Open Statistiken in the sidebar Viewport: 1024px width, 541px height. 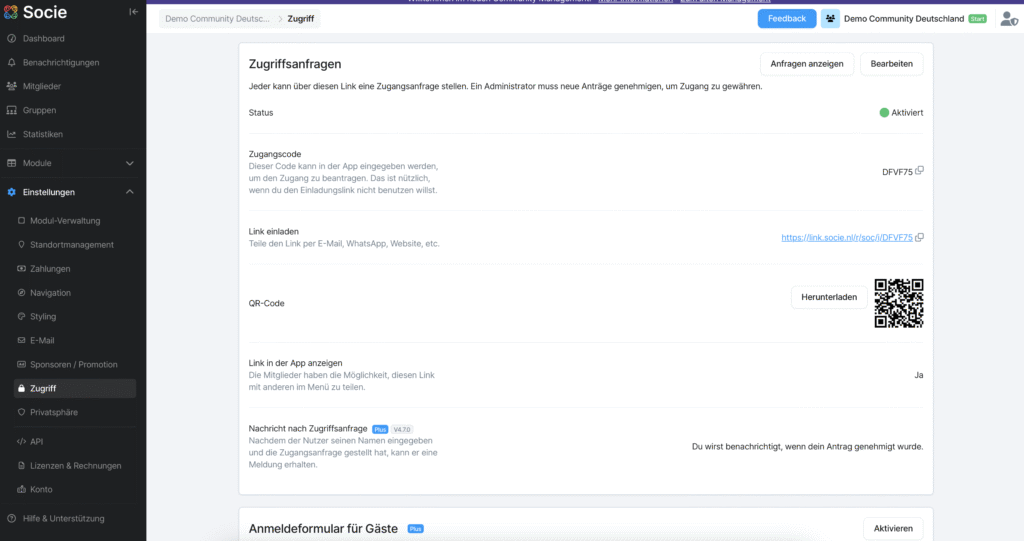pos(42,134)
